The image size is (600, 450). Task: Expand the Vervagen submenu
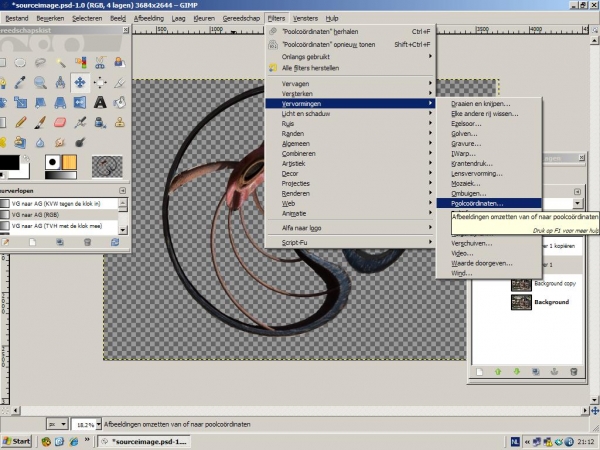(x=351, y=83)
